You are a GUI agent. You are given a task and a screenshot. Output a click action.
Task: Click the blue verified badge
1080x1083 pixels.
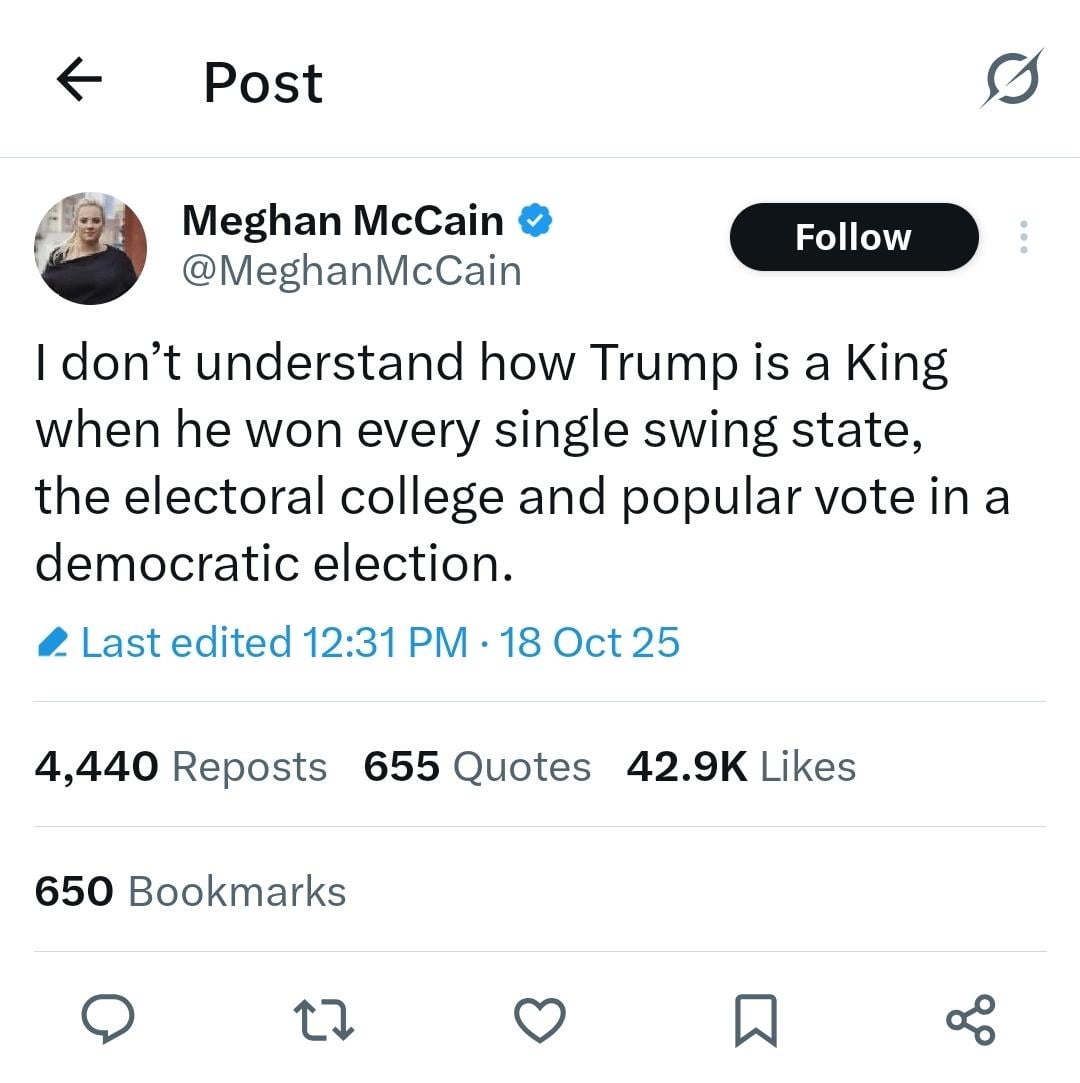[535, 221]
